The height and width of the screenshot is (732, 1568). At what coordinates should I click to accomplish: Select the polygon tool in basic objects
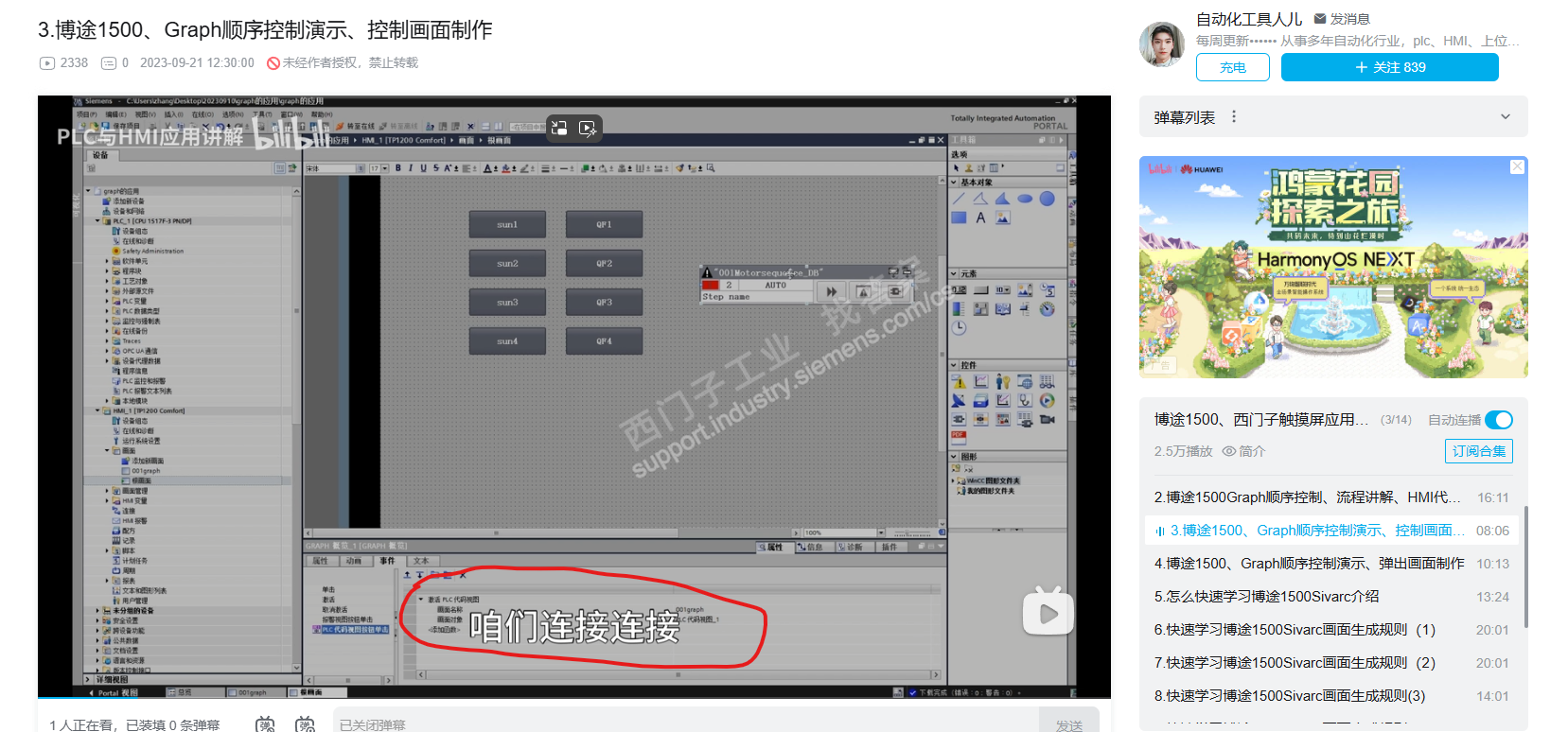pyautogui.click(x=1003, y=199)
